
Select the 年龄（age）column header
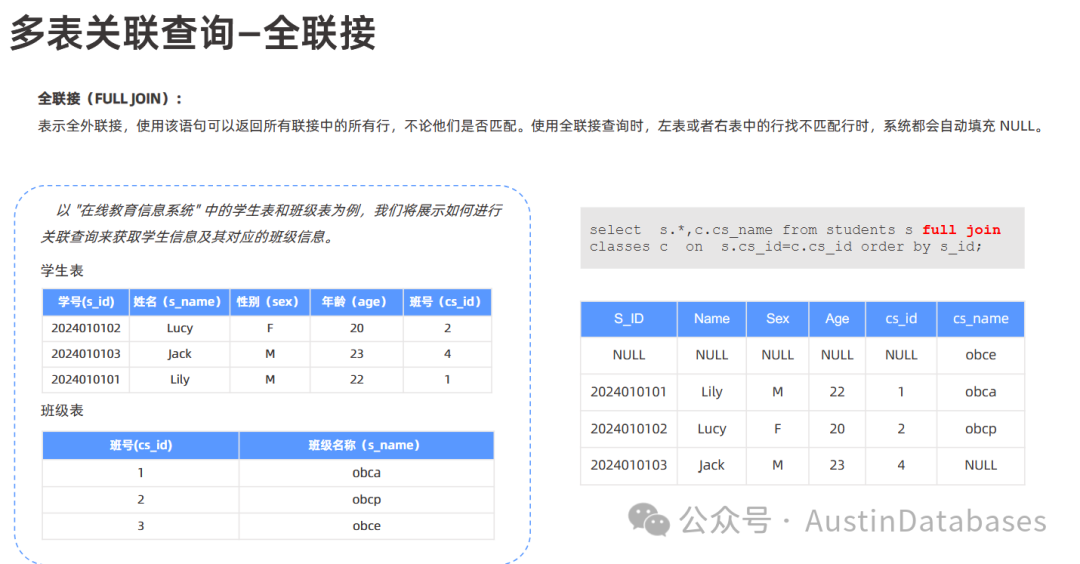[356, 302]
